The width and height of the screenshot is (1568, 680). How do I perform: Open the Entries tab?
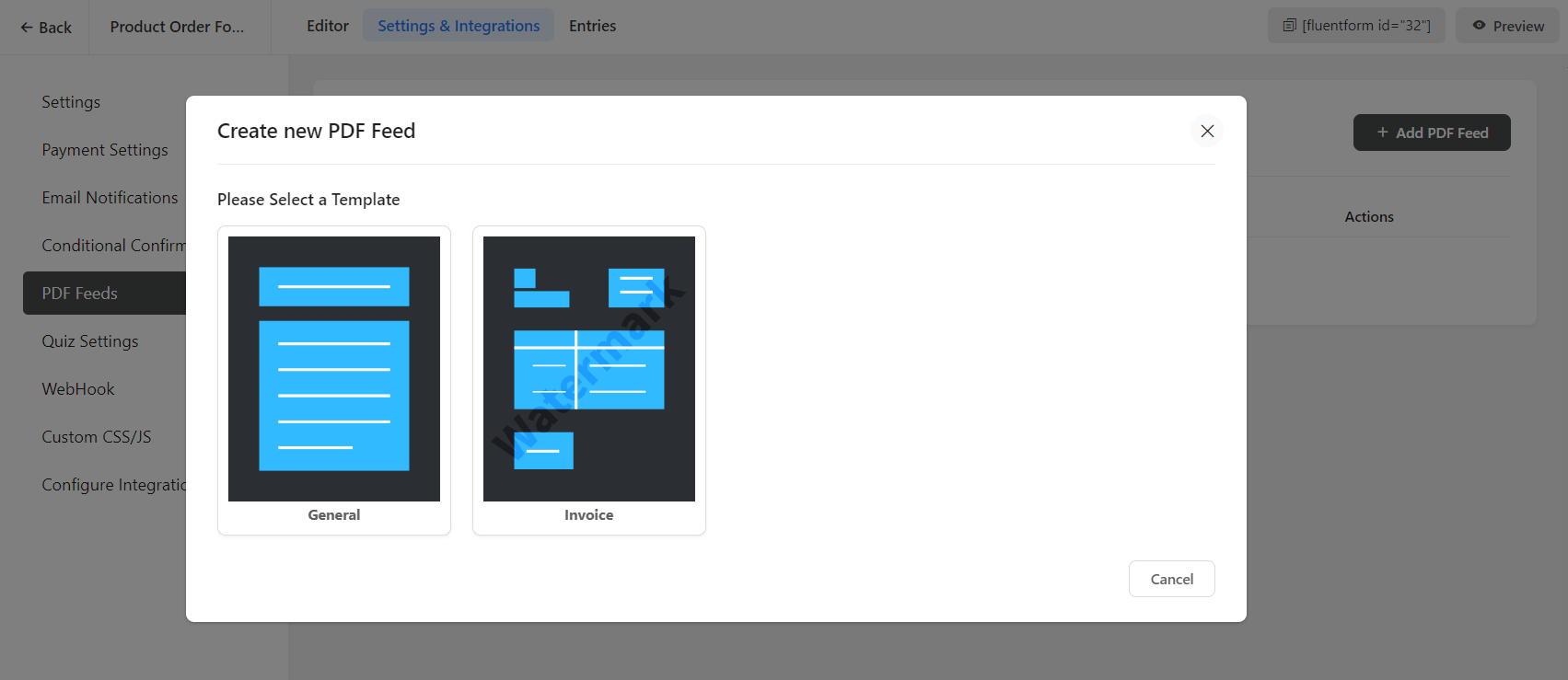click(x=592, y=26)
